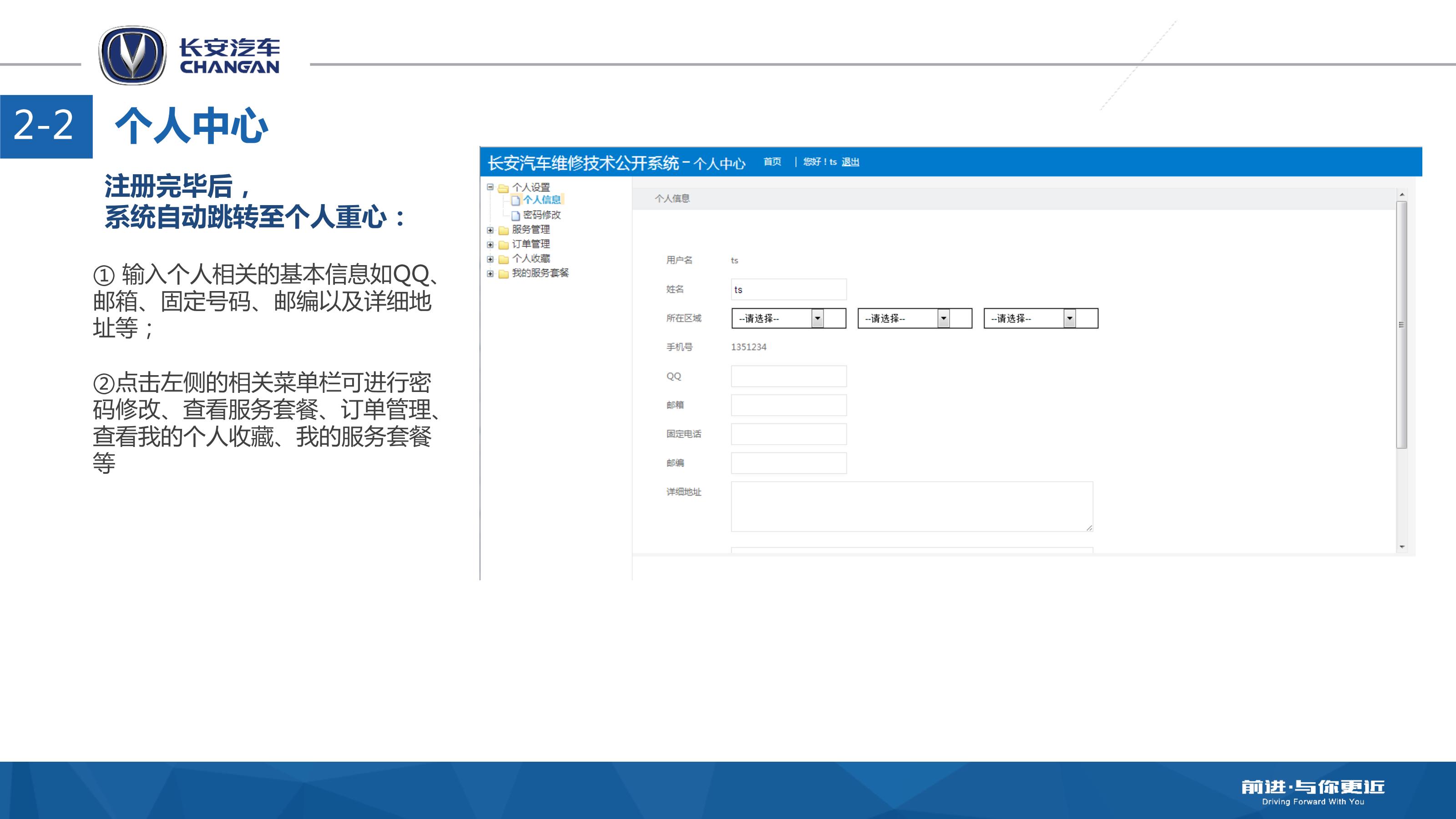Screen dimensions: 1456x819
Task: Click the 邮箱 input field
Action: (789, 405)
